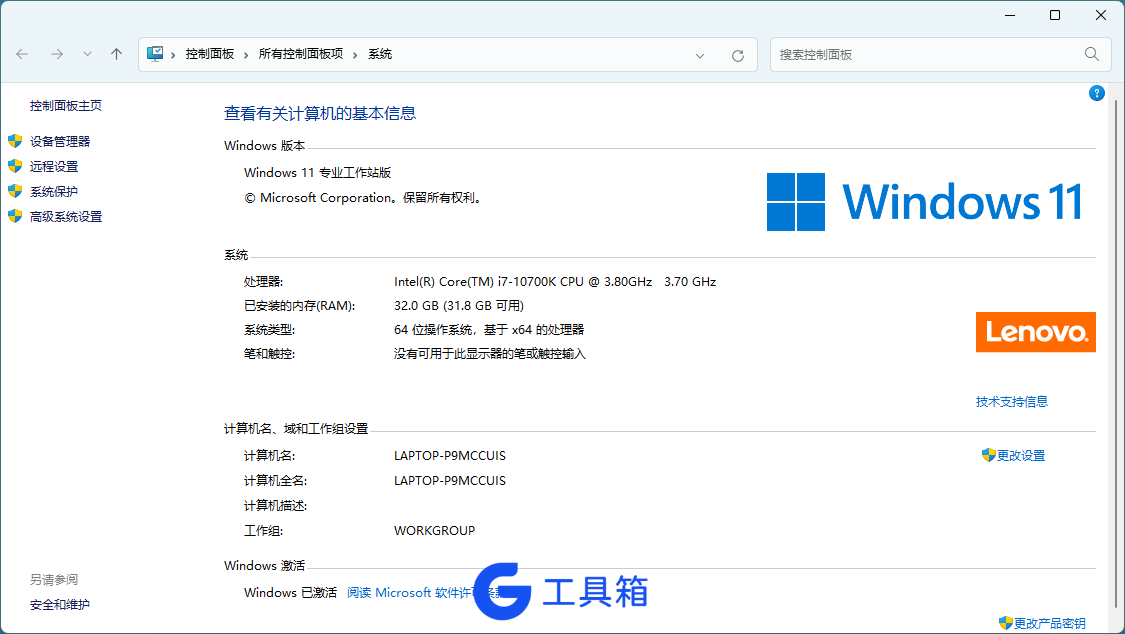
Task: Expand chevron after 所有控制面板项 breadcrumb
Action: coord(355,55)
